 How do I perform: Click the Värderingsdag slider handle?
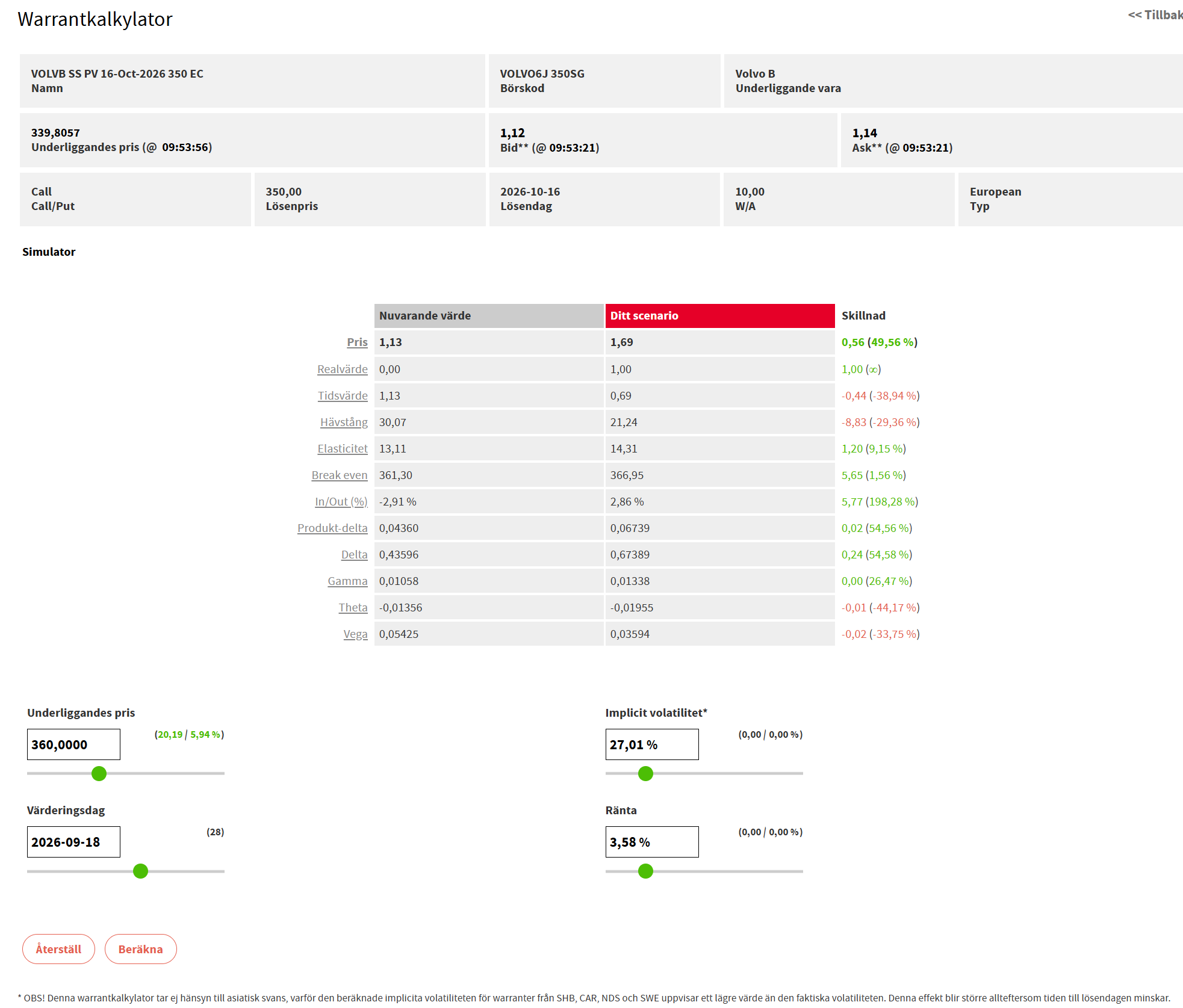coord(140,871)
